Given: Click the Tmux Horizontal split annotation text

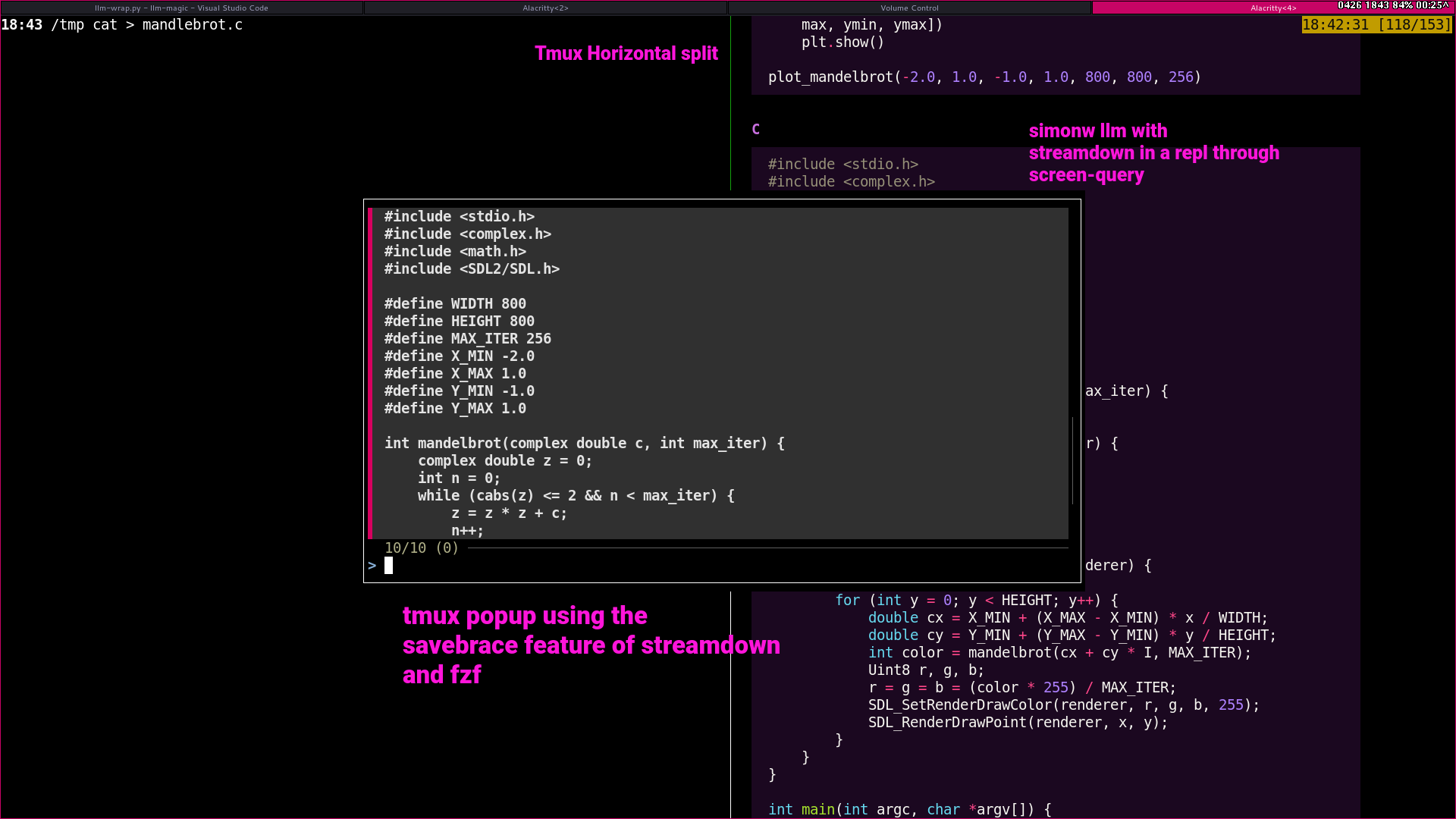Looking at the screenshot, I should (x=626, y=53).
